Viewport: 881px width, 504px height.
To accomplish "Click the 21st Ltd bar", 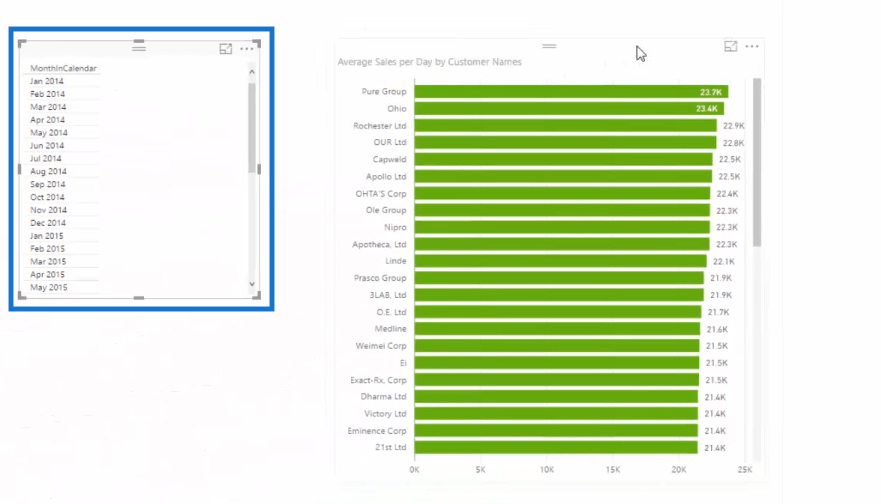I will pyautogui.click(x=556, y=447).
